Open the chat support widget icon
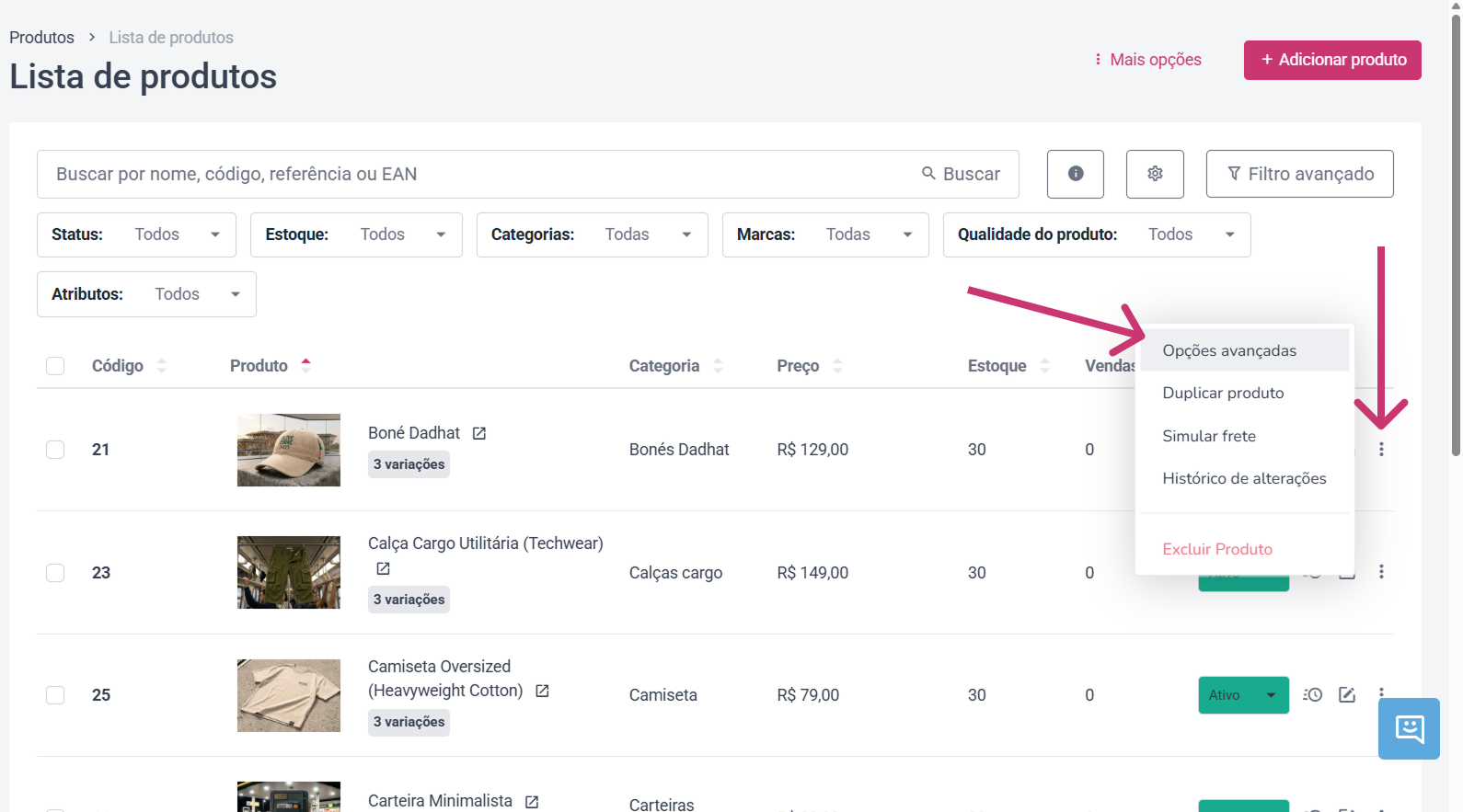 click(1409, 729)
